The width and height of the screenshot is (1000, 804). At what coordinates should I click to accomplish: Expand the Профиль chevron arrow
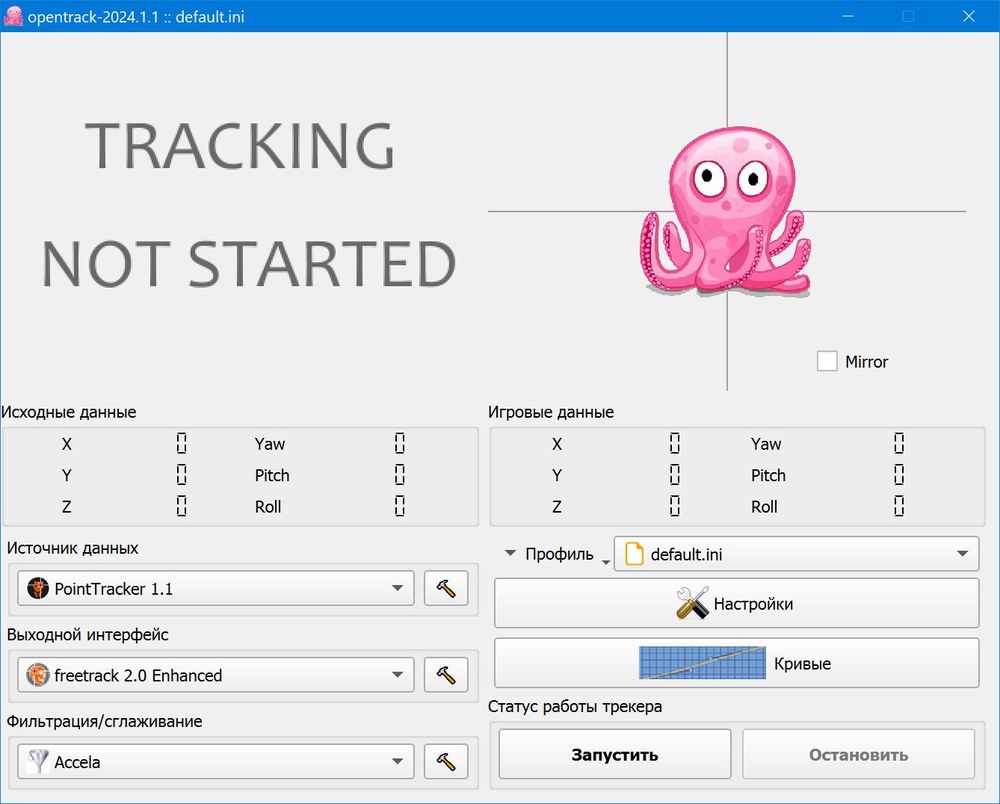point(510,553)
